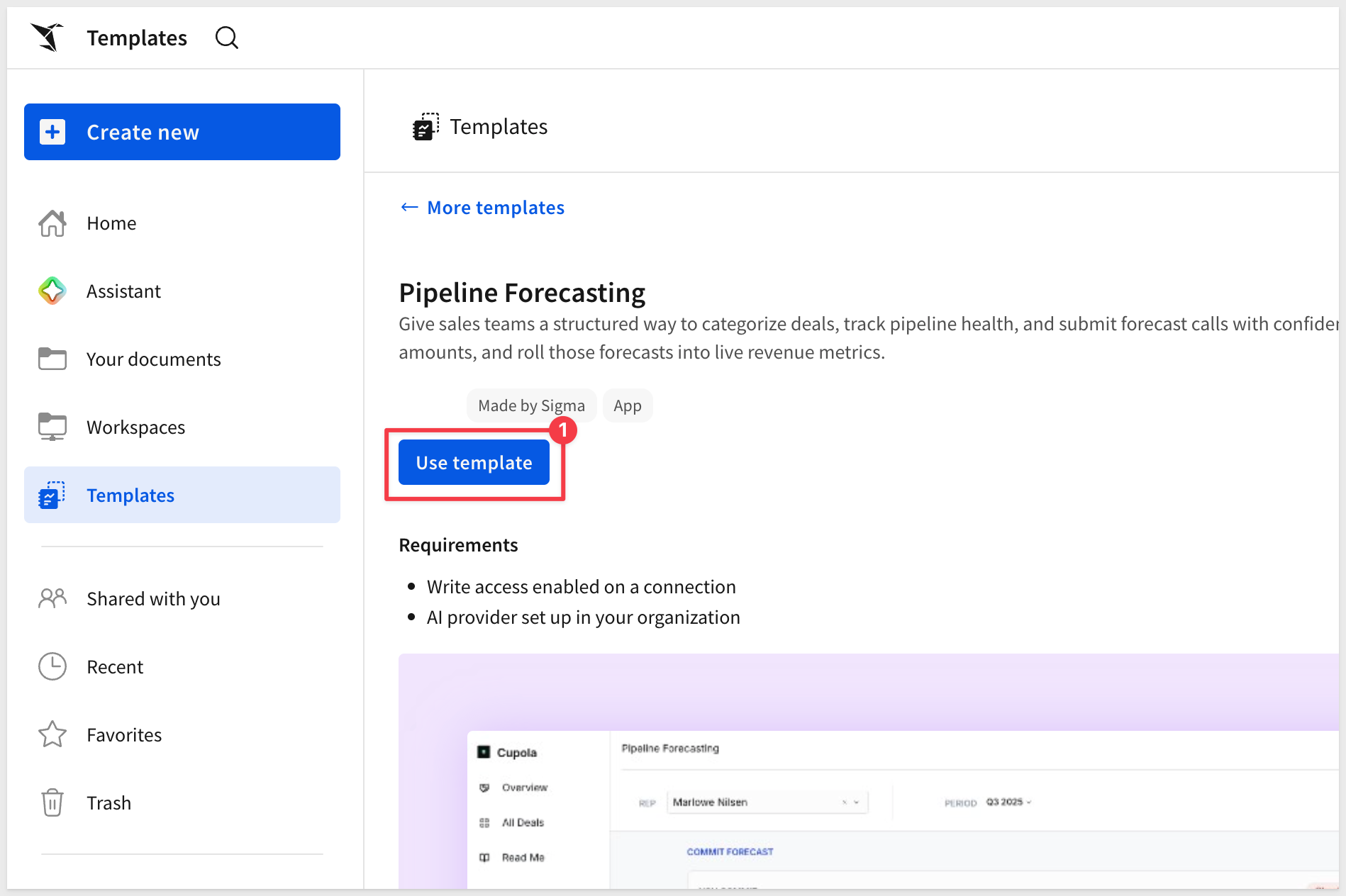Open the Pipeline Forecasting preview thumbnail

[869, 771]
